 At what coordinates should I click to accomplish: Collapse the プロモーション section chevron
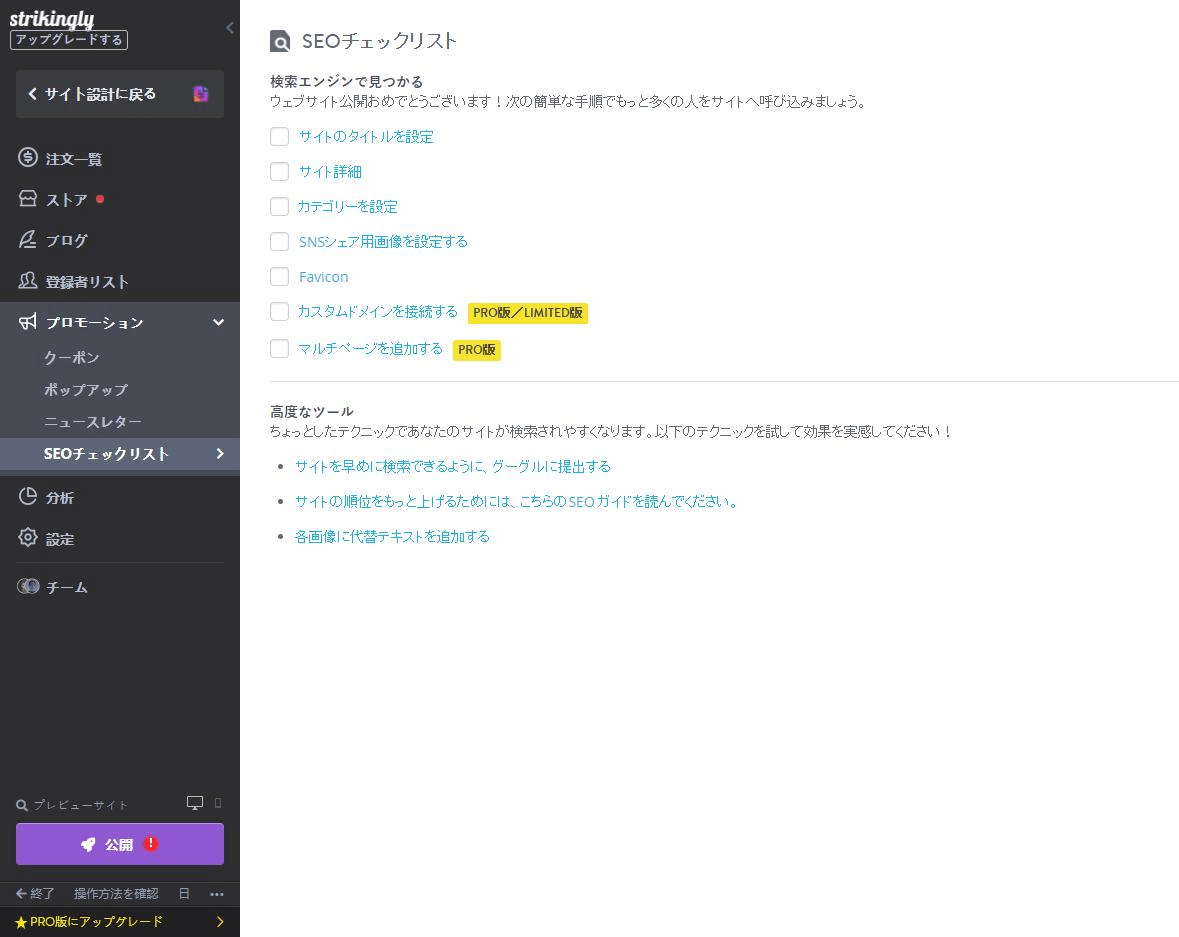coord(217,322)
